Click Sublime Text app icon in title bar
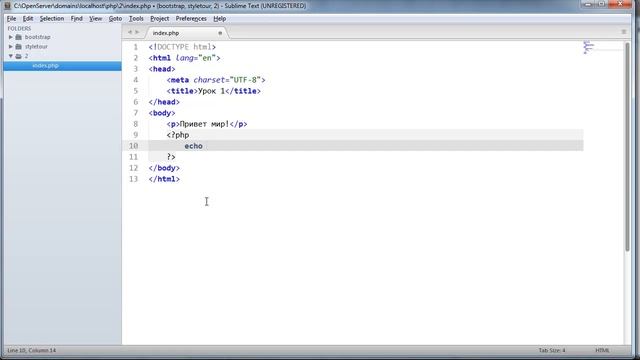 (7, 6)
